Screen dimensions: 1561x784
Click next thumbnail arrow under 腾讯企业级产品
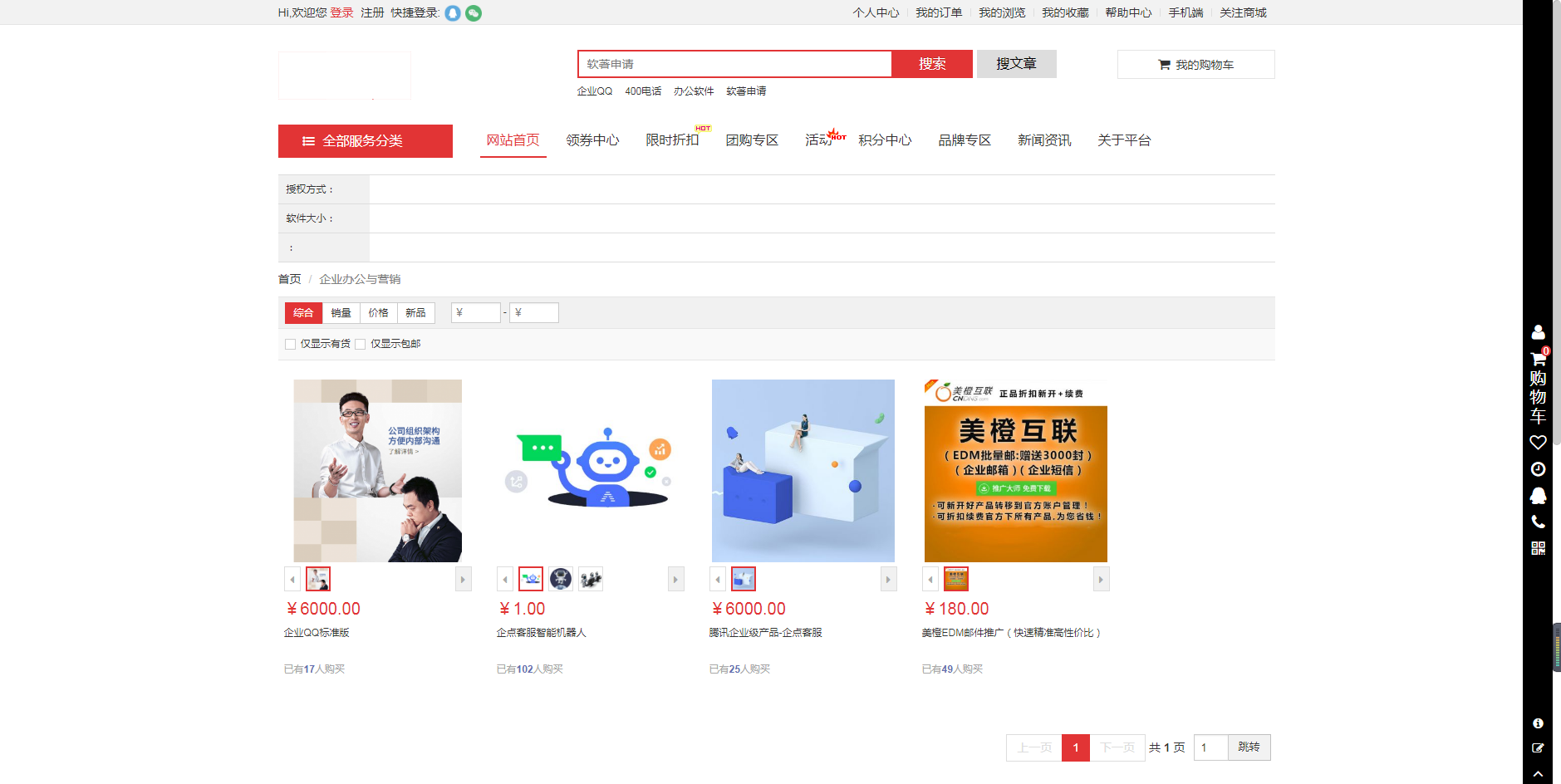pos(889,579)
